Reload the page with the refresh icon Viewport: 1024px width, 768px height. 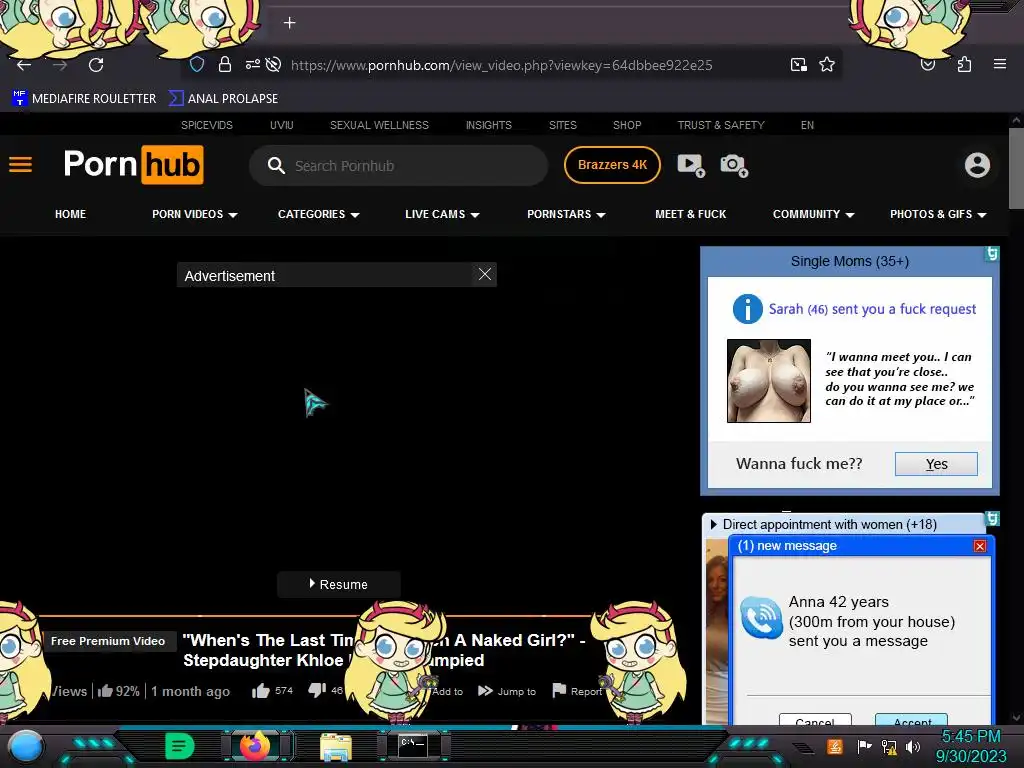96,65
